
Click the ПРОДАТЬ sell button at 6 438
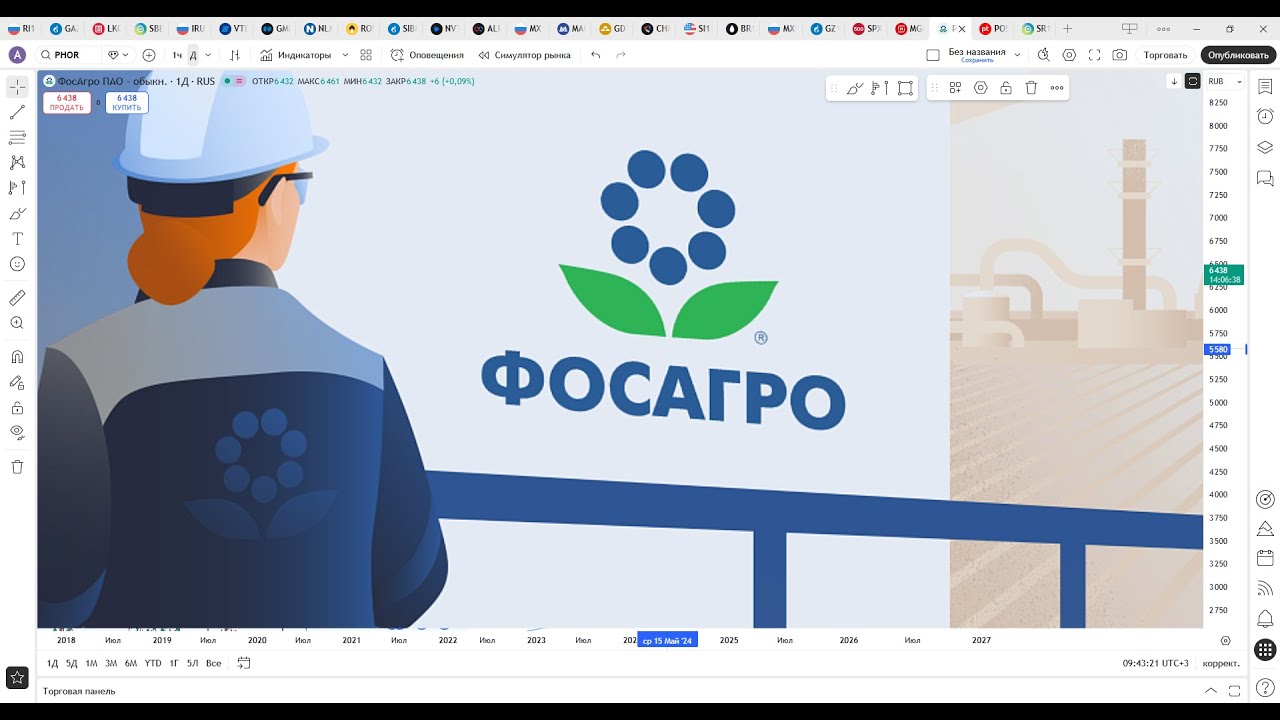click(67, 102)
